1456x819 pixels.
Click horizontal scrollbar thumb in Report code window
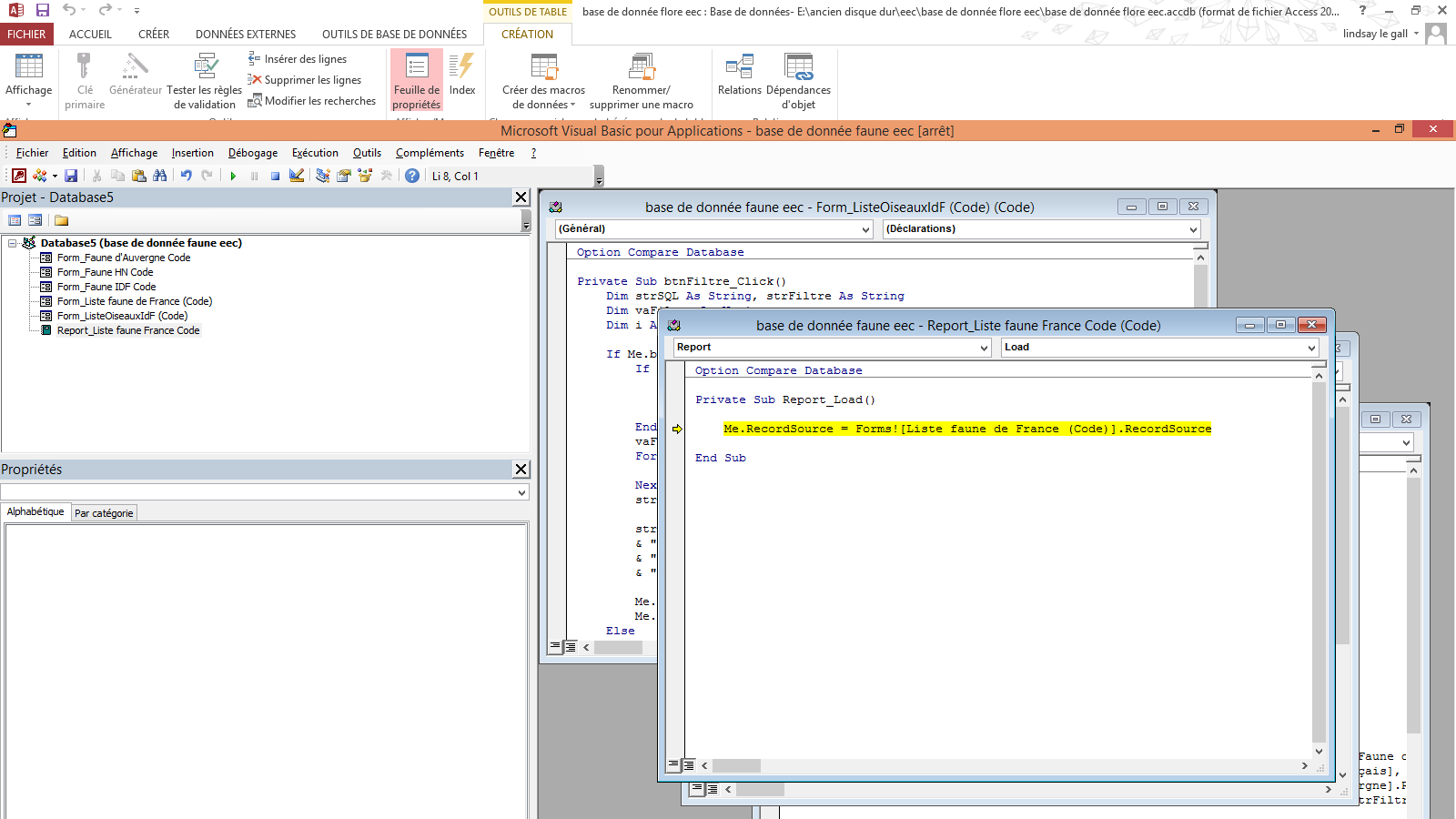click(x=736, y=766)
